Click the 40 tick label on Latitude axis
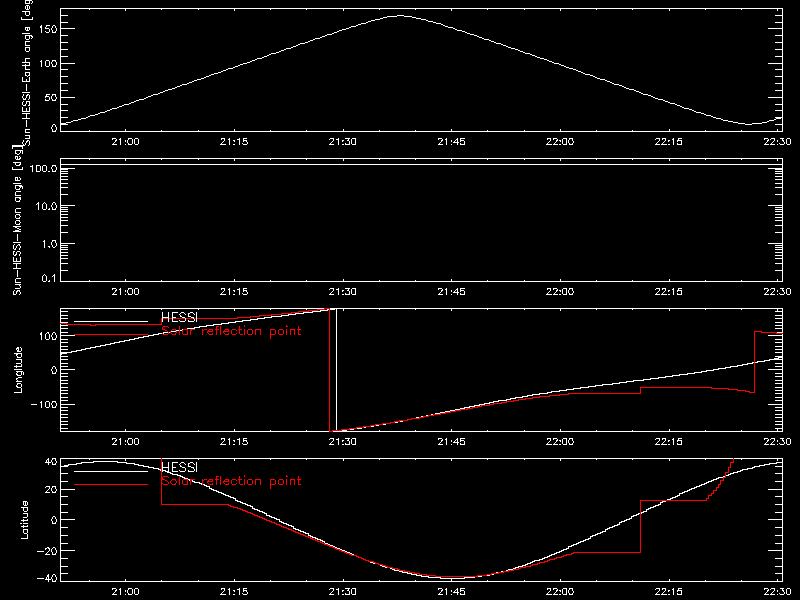This screenshot has width=800, height=600. coord(51,462)
